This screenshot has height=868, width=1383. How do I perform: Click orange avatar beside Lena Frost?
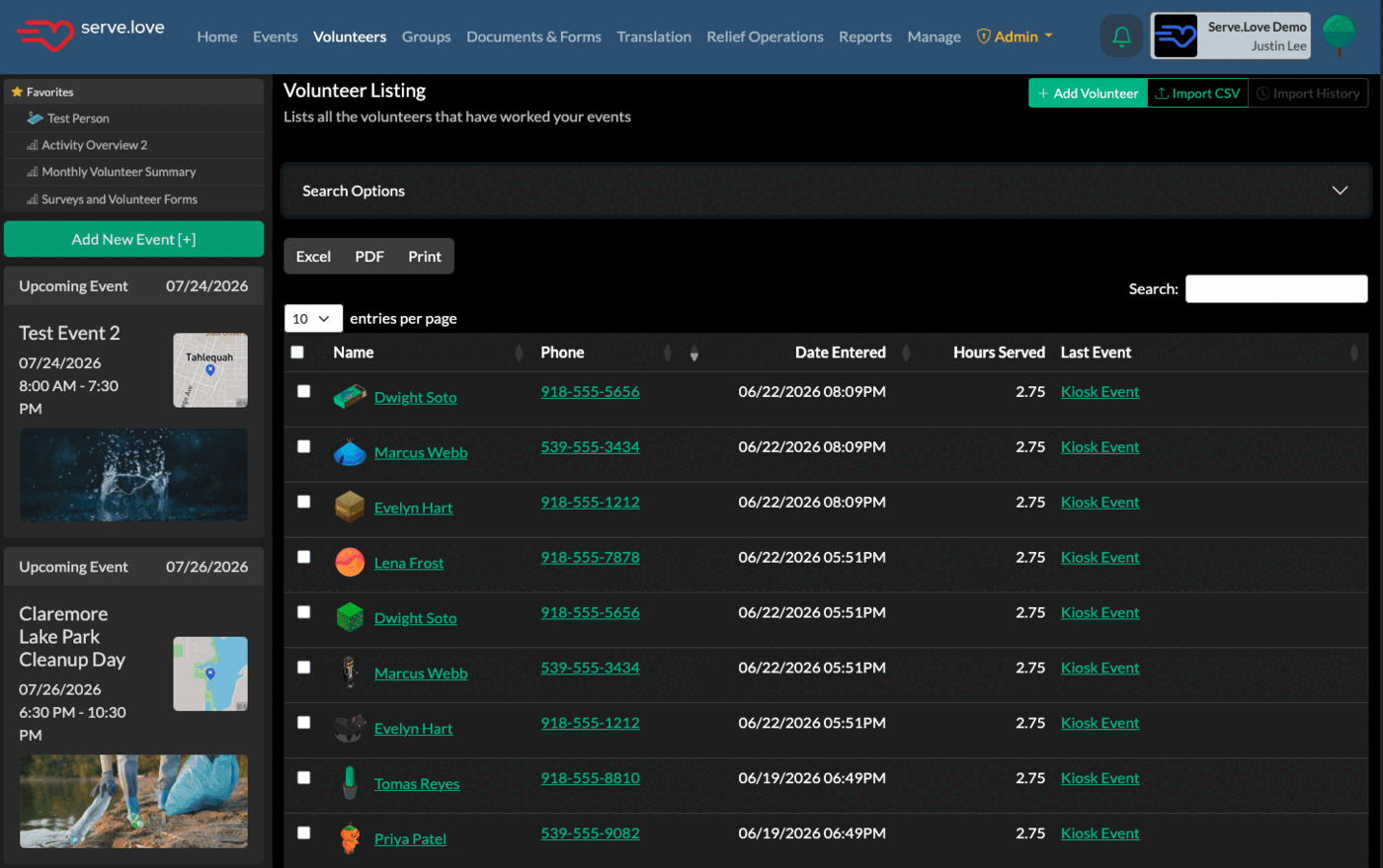pyautogui.click(x=350, y=563)
